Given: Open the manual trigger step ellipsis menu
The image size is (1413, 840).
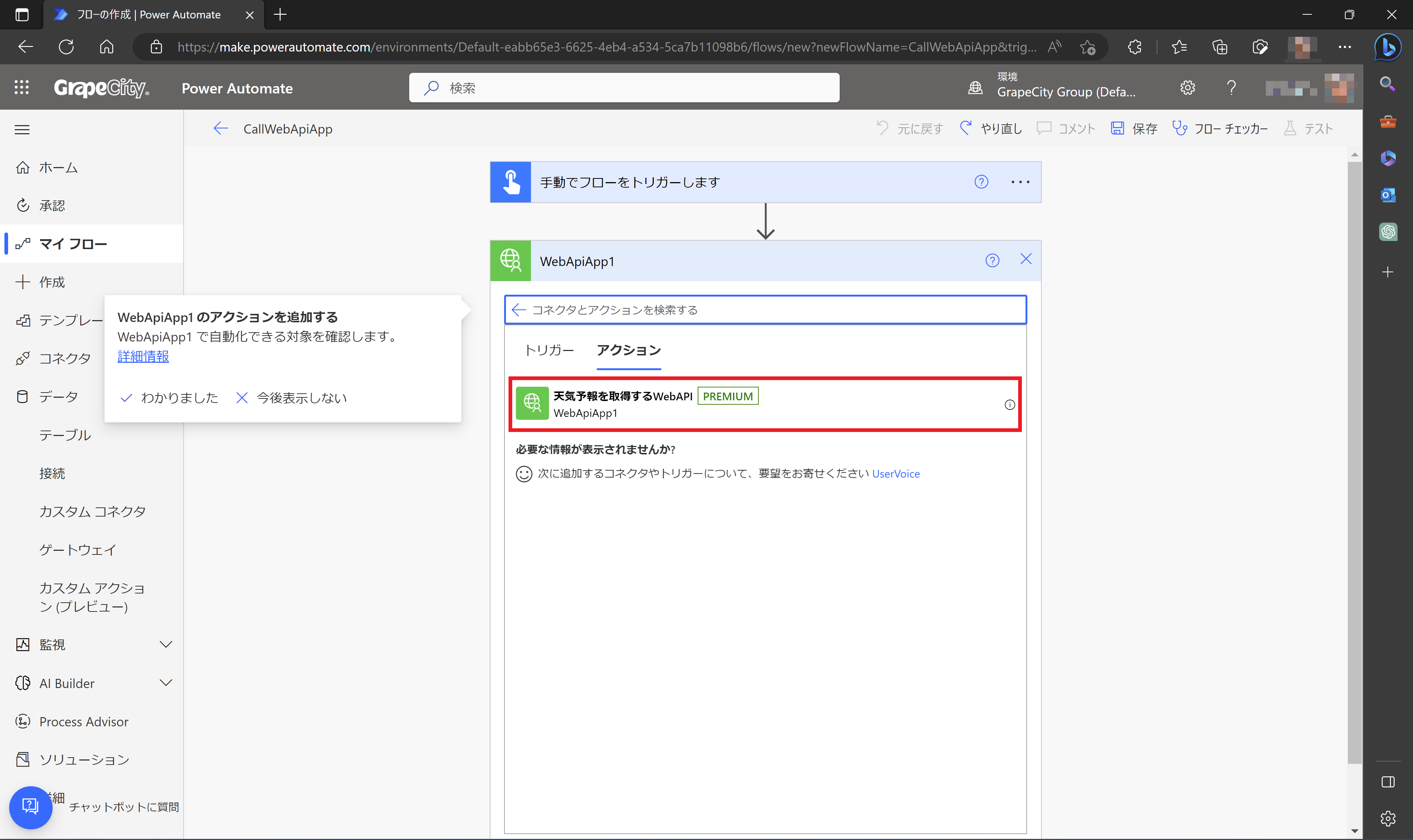Looking at the screenshot, I should point(1020,182).
